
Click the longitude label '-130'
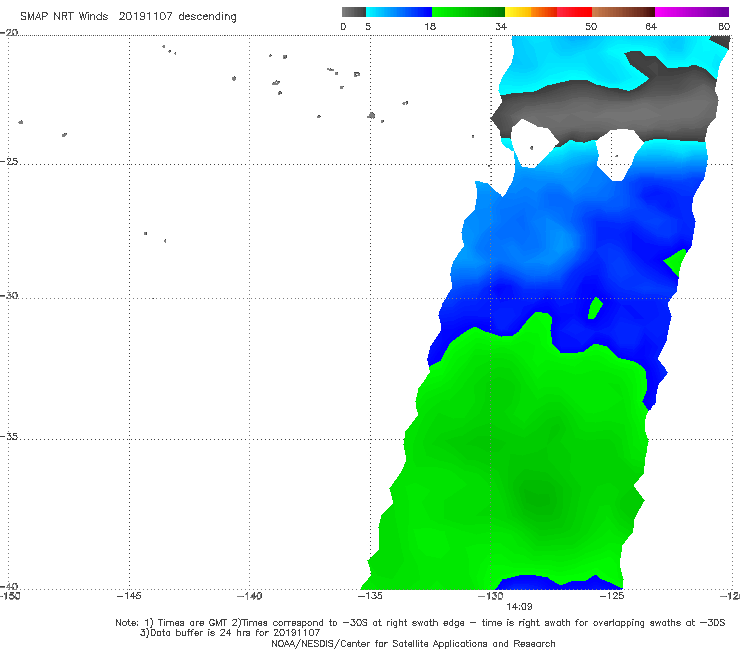click(x=491, y=596)
